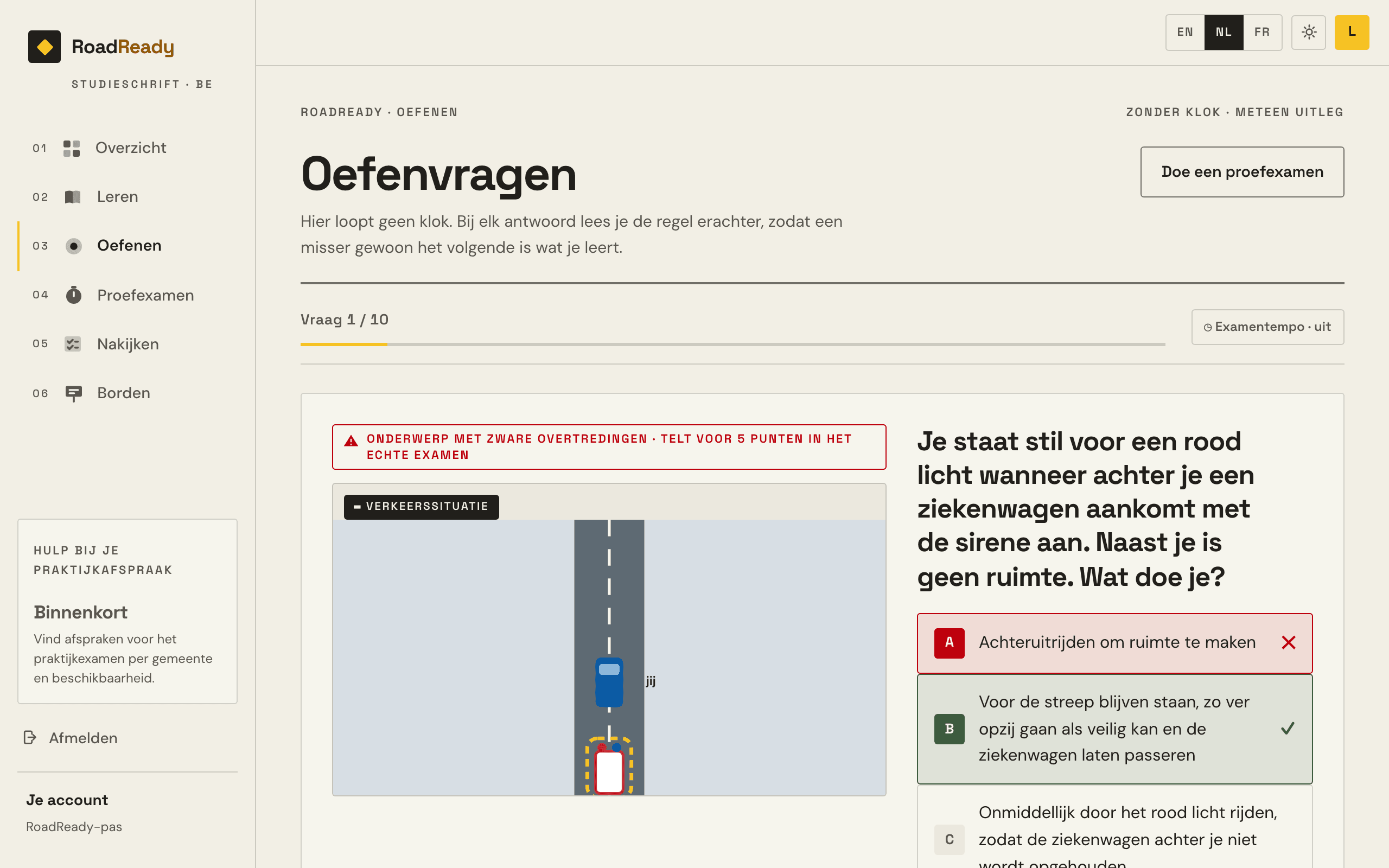Click the Verkeerssituatie label badge
The width and height of the screenshot is (1389, 868).
coord(421,506)
